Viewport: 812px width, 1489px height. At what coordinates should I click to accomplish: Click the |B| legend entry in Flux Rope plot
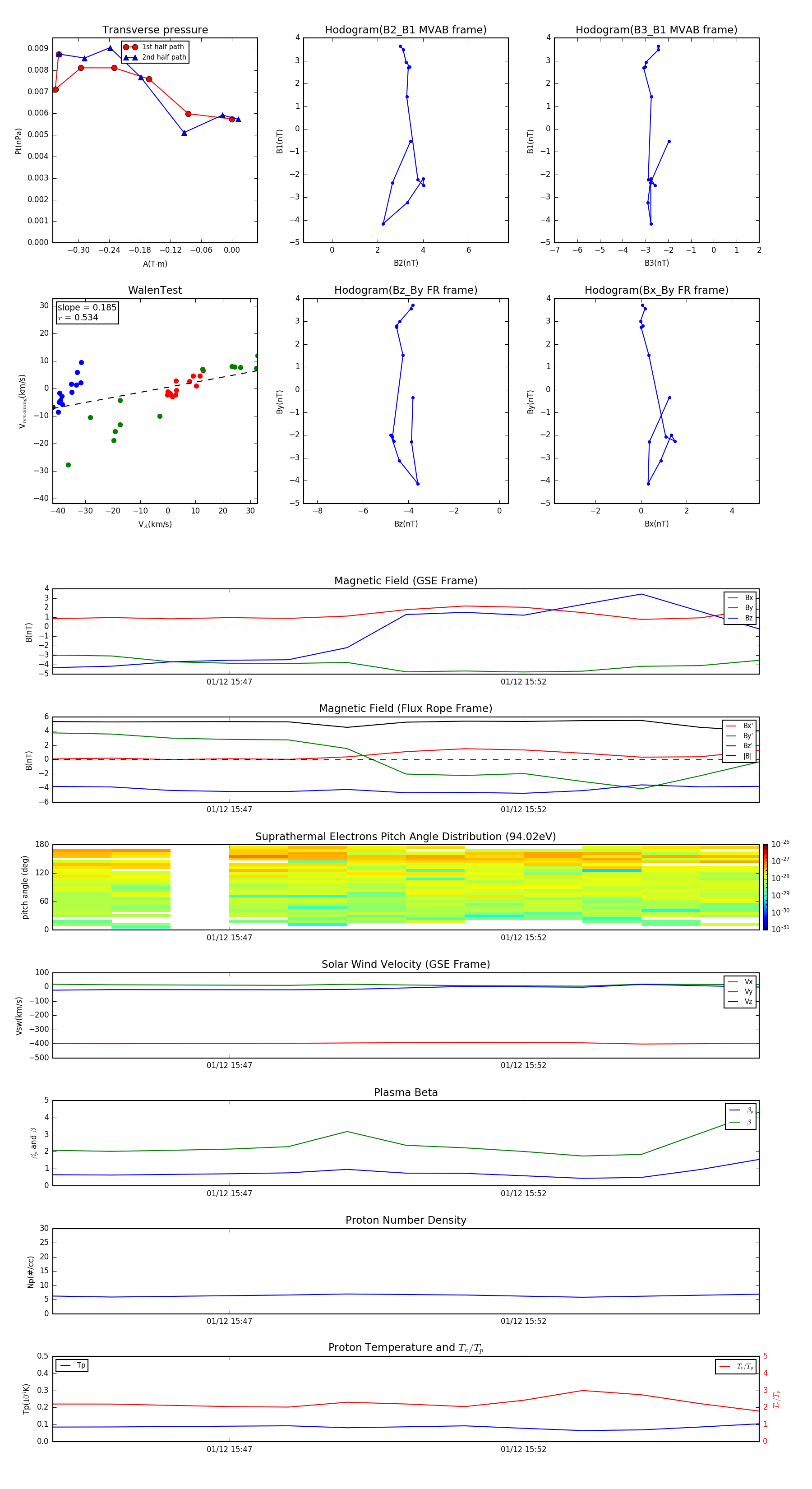(x=740, y=756)
